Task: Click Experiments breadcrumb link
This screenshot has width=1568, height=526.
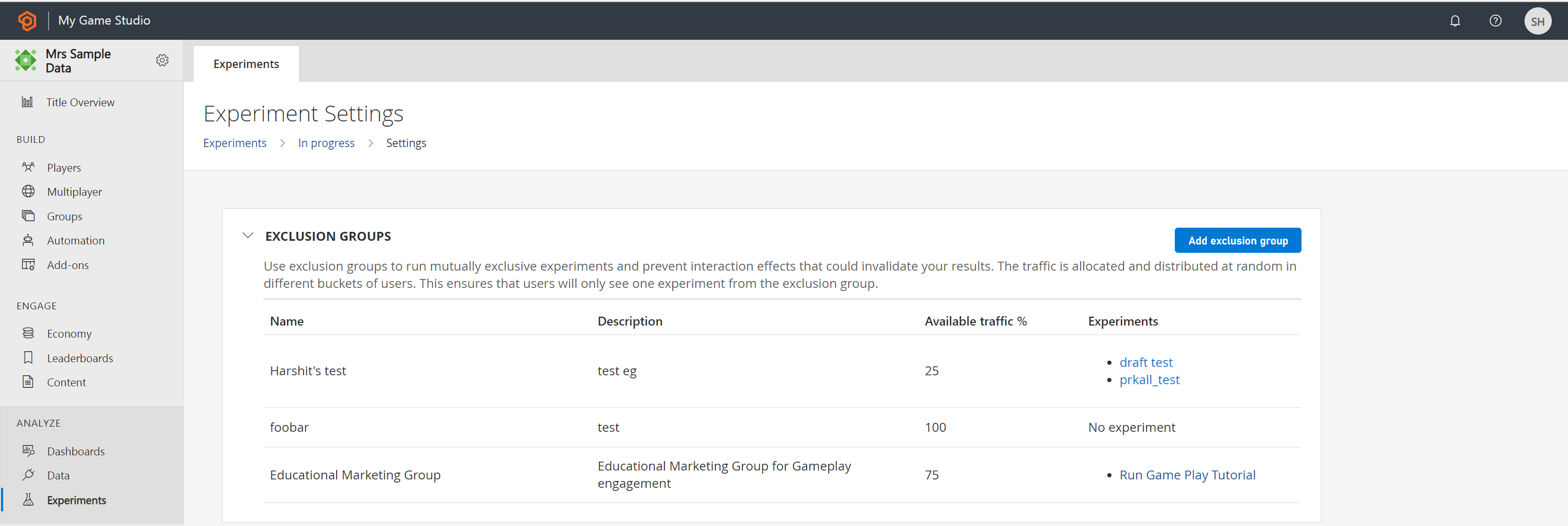Action: (x=235, y=143)
